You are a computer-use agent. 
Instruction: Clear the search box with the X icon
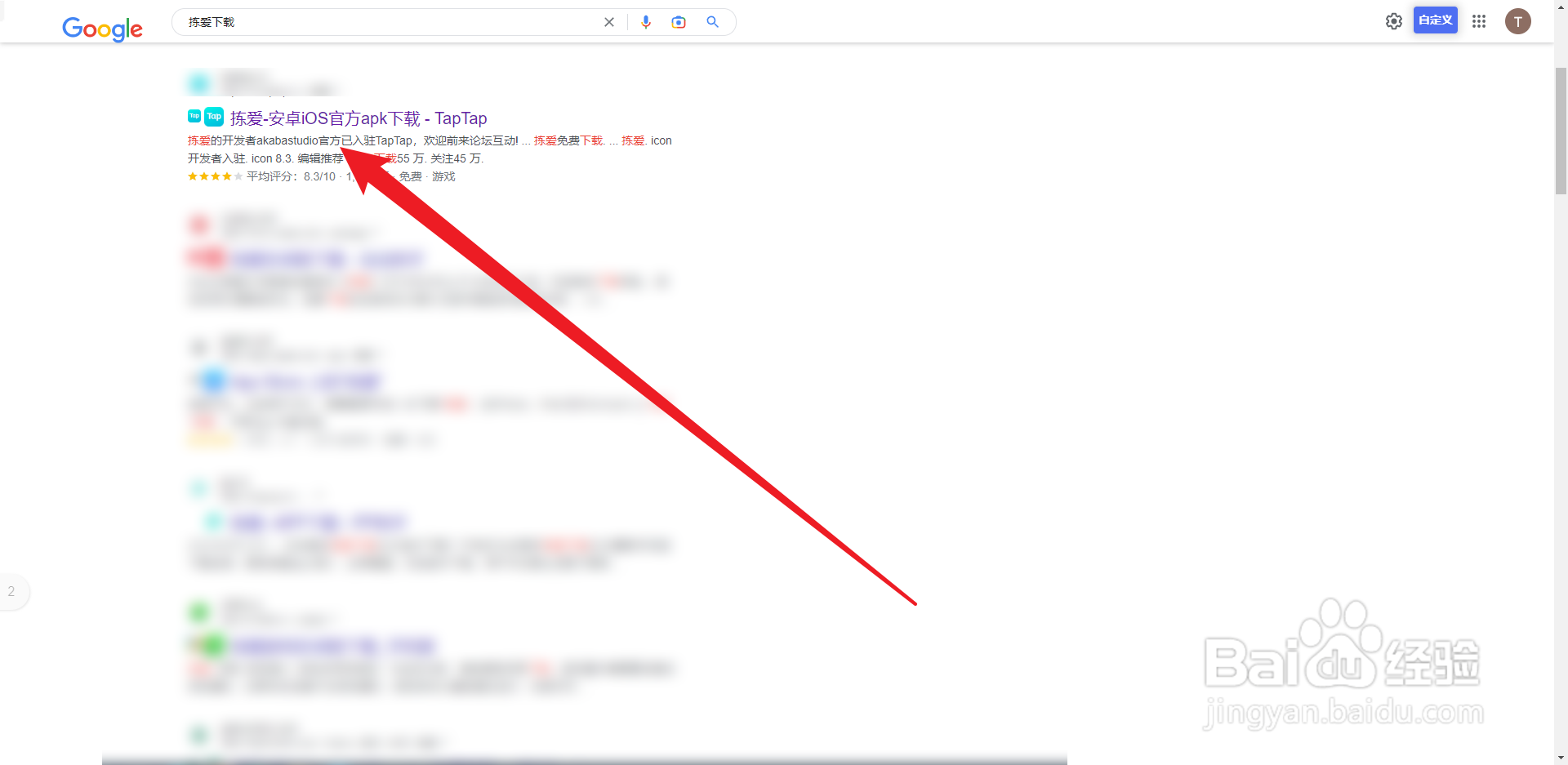(x=609, y=22)
